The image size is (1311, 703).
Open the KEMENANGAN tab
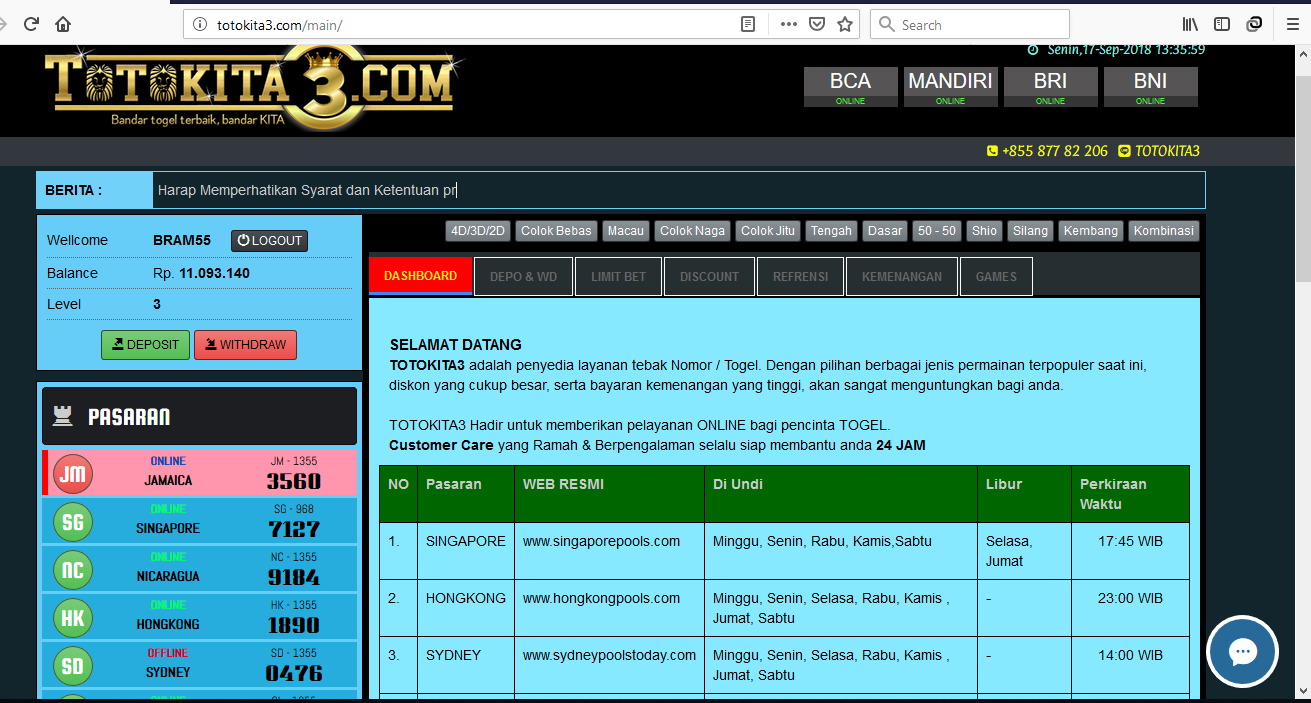[901, 277]
